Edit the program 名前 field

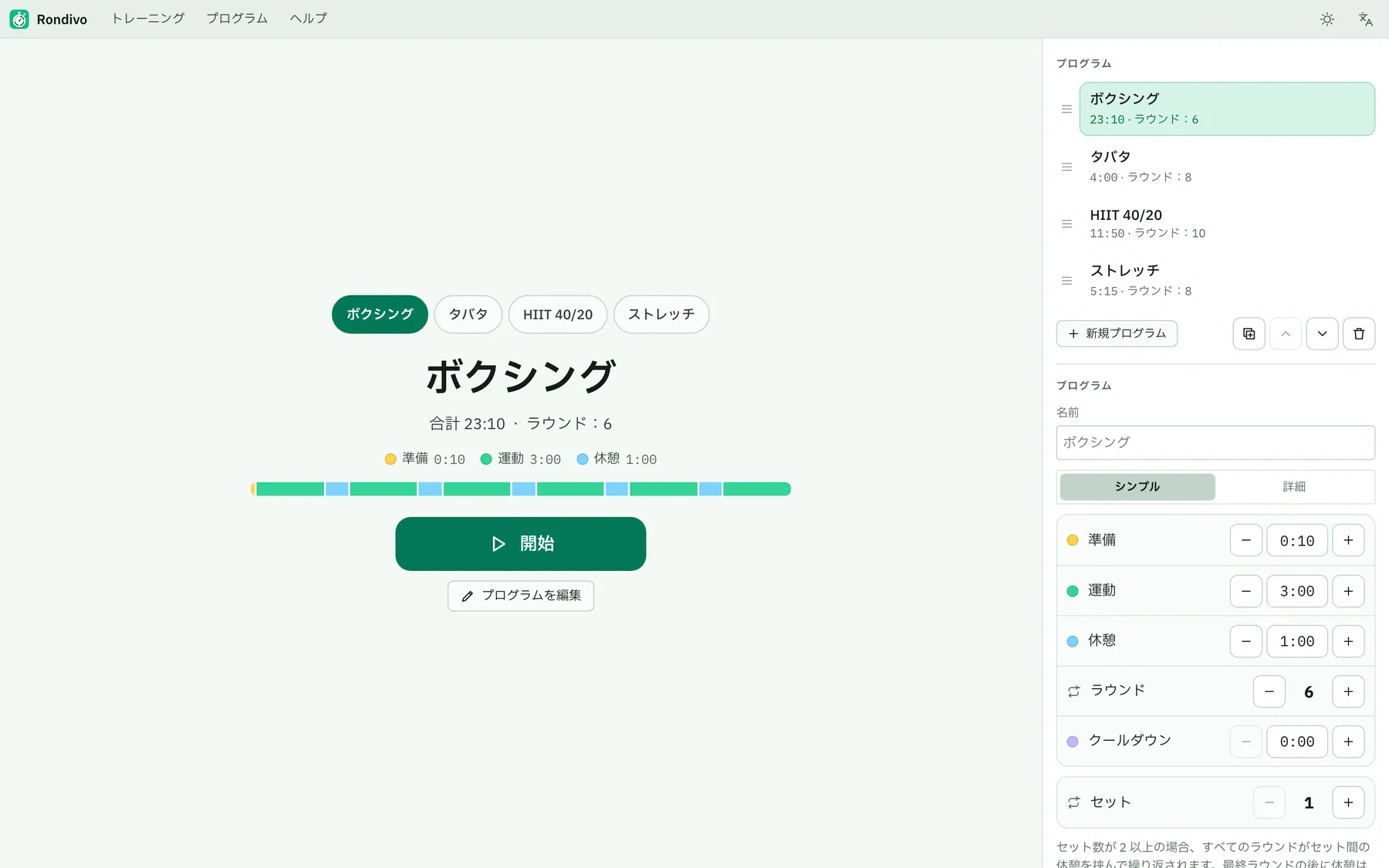click(1215, 443)
